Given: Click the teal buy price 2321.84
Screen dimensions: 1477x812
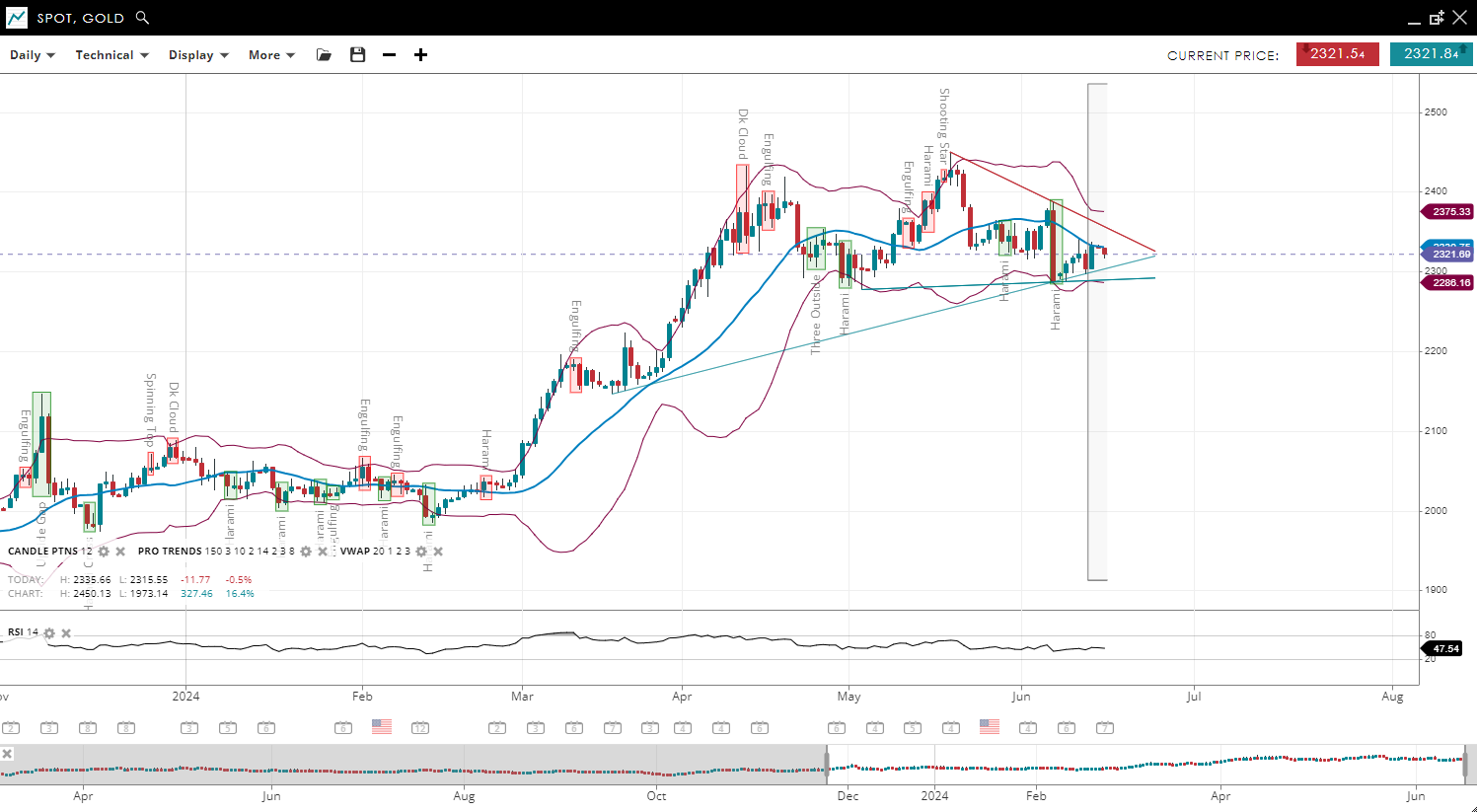Looking at the screenshot, I should coord(1431,54).
